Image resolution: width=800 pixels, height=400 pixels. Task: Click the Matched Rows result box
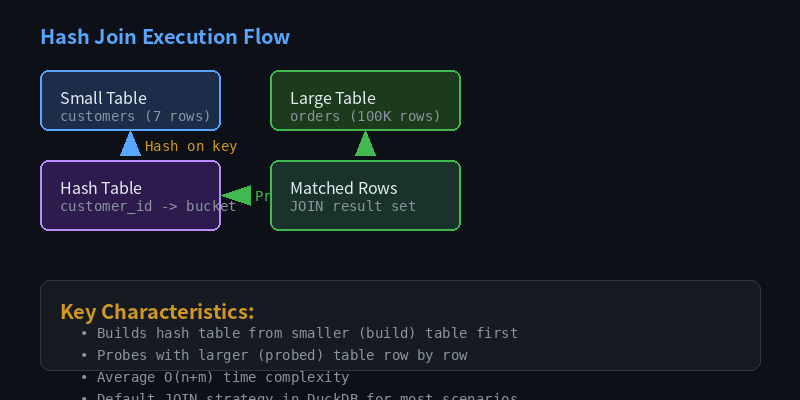365,195
